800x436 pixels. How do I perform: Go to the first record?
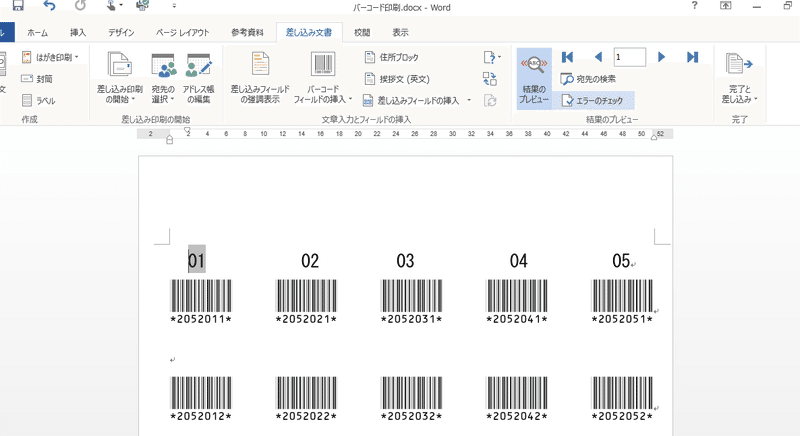pos(567,57)
